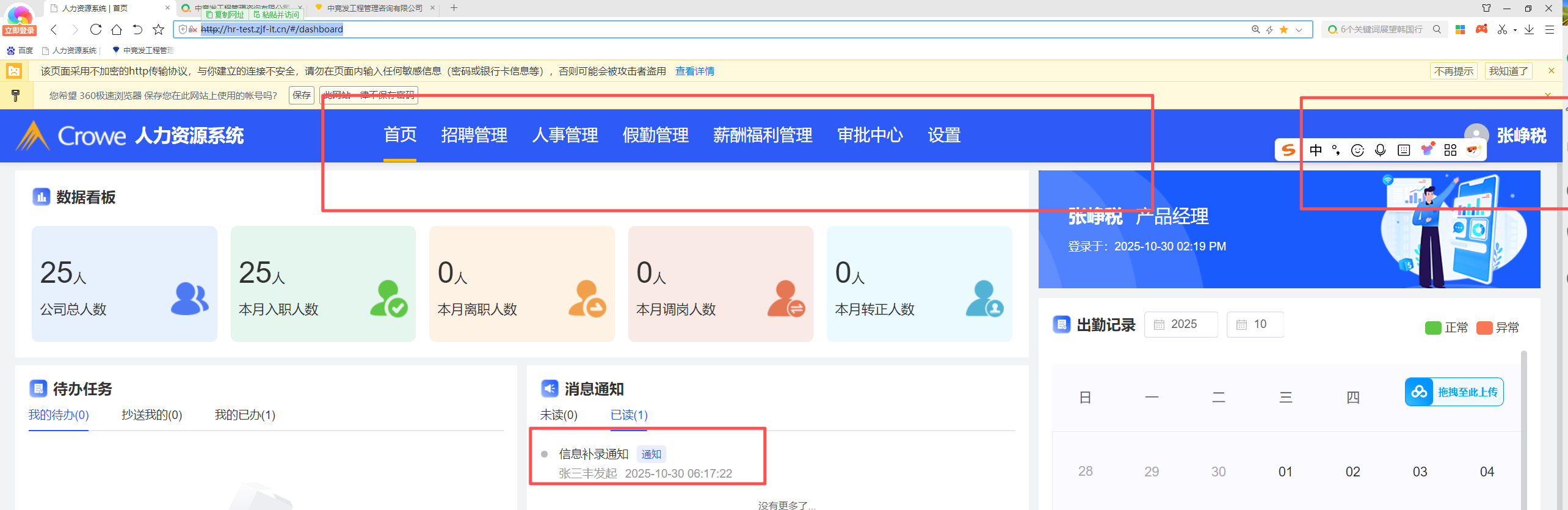1568x510 pixels.
Task: Click the 本月转正人数 card icon
Action: (x=985, y=299)
